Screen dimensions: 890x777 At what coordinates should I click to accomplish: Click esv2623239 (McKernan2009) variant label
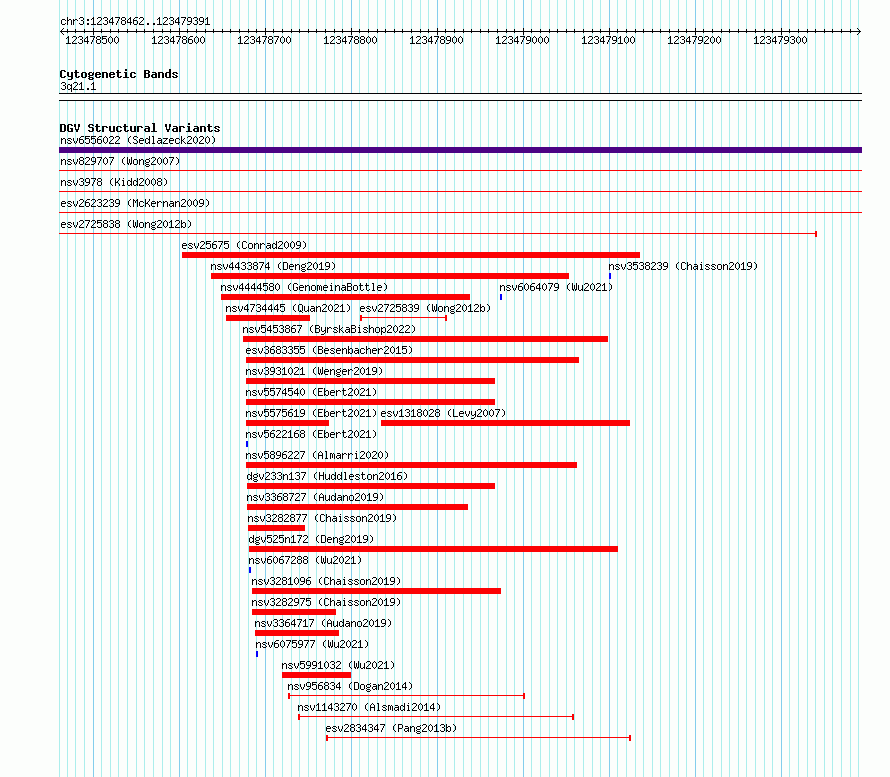coord(135,203)
